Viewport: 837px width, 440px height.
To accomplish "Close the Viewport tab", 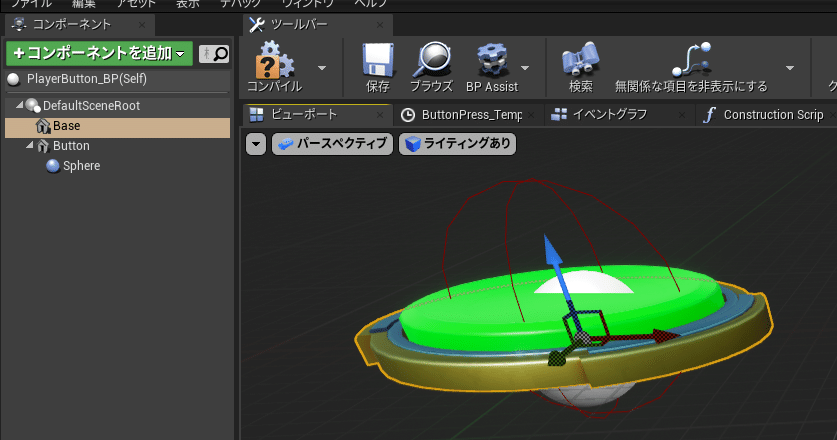I will pyautogui.click(x=380, y=115).
